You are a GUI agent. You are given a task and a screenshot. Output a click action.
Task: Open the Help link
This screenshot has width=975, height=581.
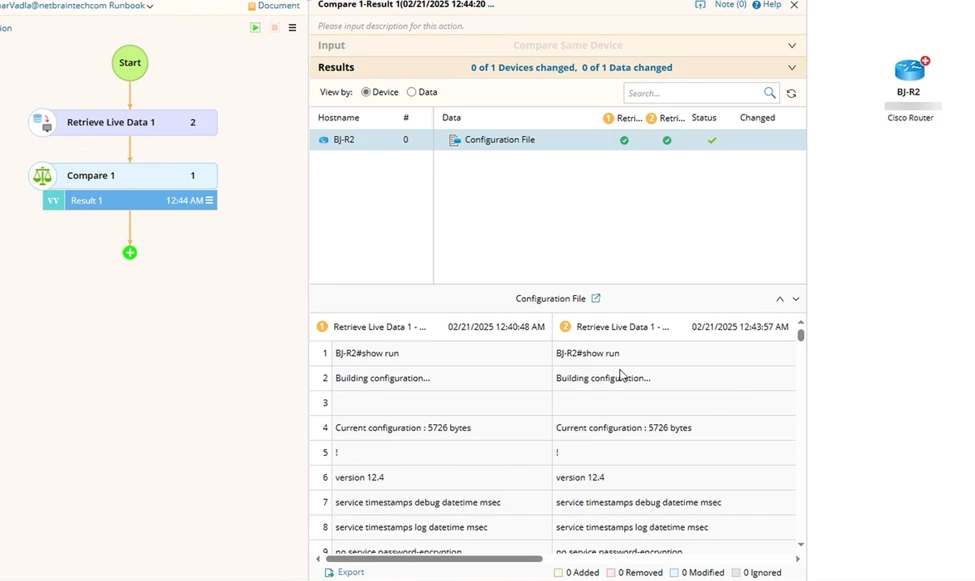(767, 4)
